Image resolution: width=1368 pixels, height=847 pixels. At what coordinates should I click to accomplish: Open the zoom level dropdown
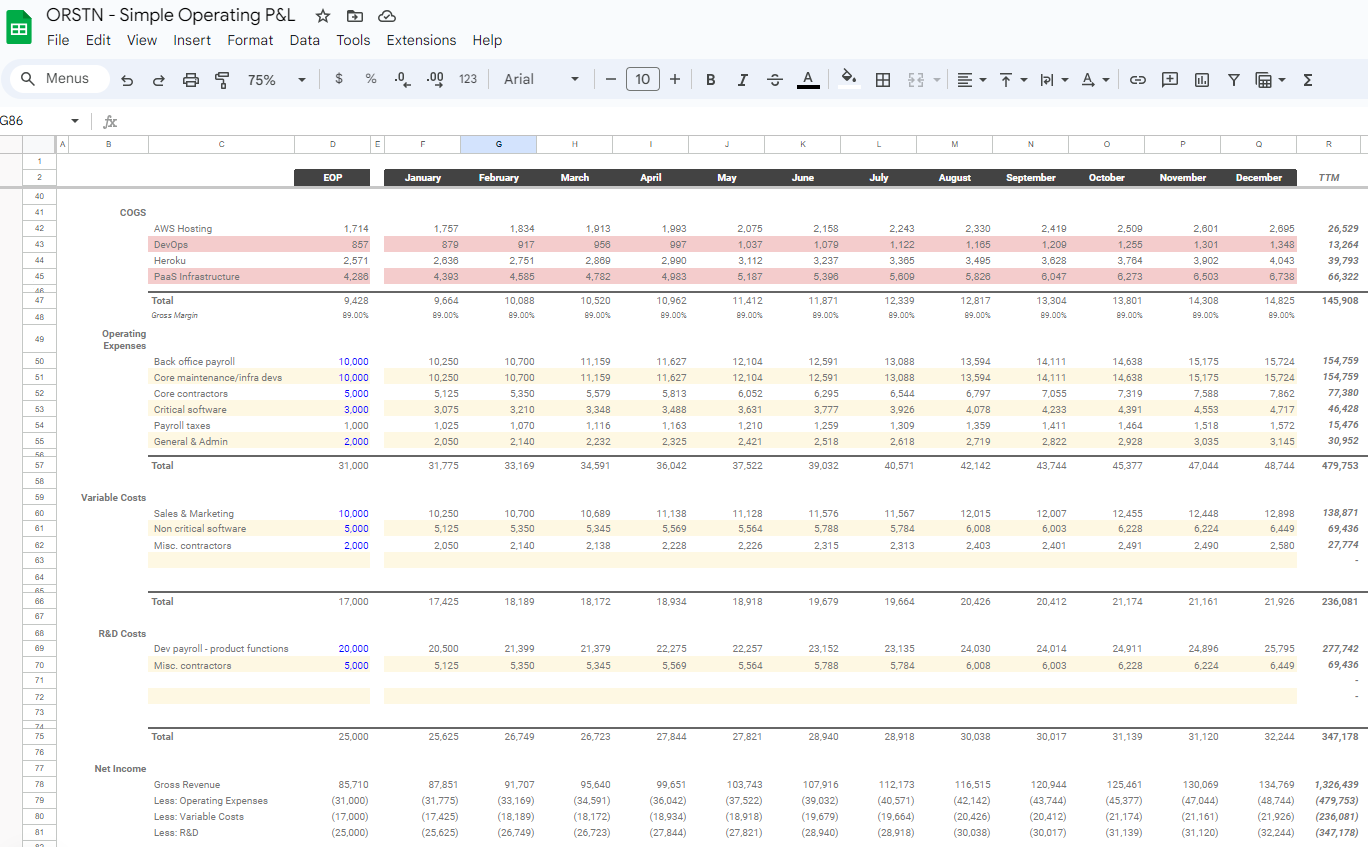coord(276,80)
